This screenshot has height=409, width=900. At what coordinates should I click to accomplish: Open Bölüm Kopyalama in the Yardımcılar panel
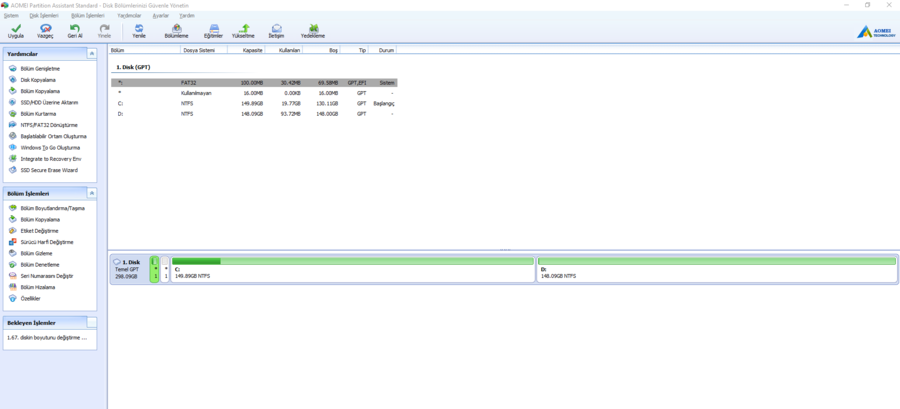click(x=40, y=91)
